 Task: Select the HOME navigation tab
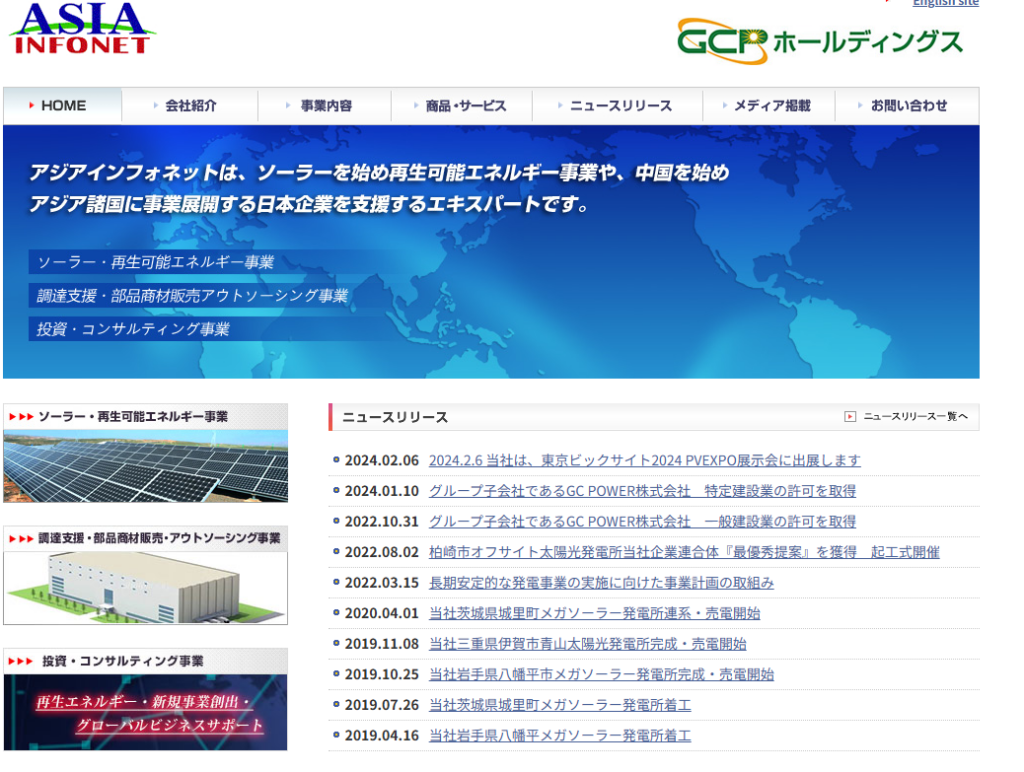coord(63,105)
